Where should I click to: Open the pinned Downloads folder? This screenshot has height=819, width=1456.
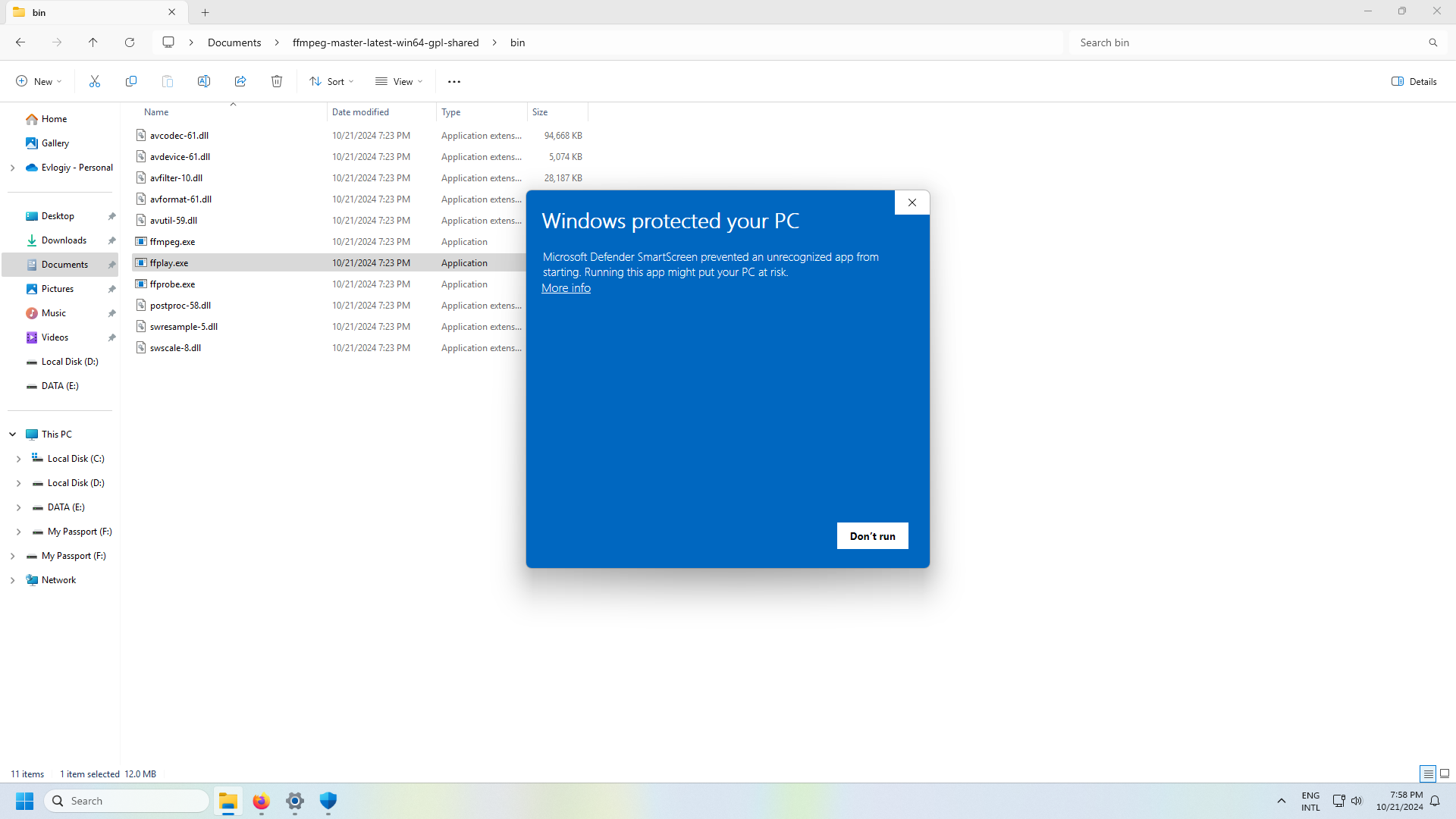click(x=64, y=240)
